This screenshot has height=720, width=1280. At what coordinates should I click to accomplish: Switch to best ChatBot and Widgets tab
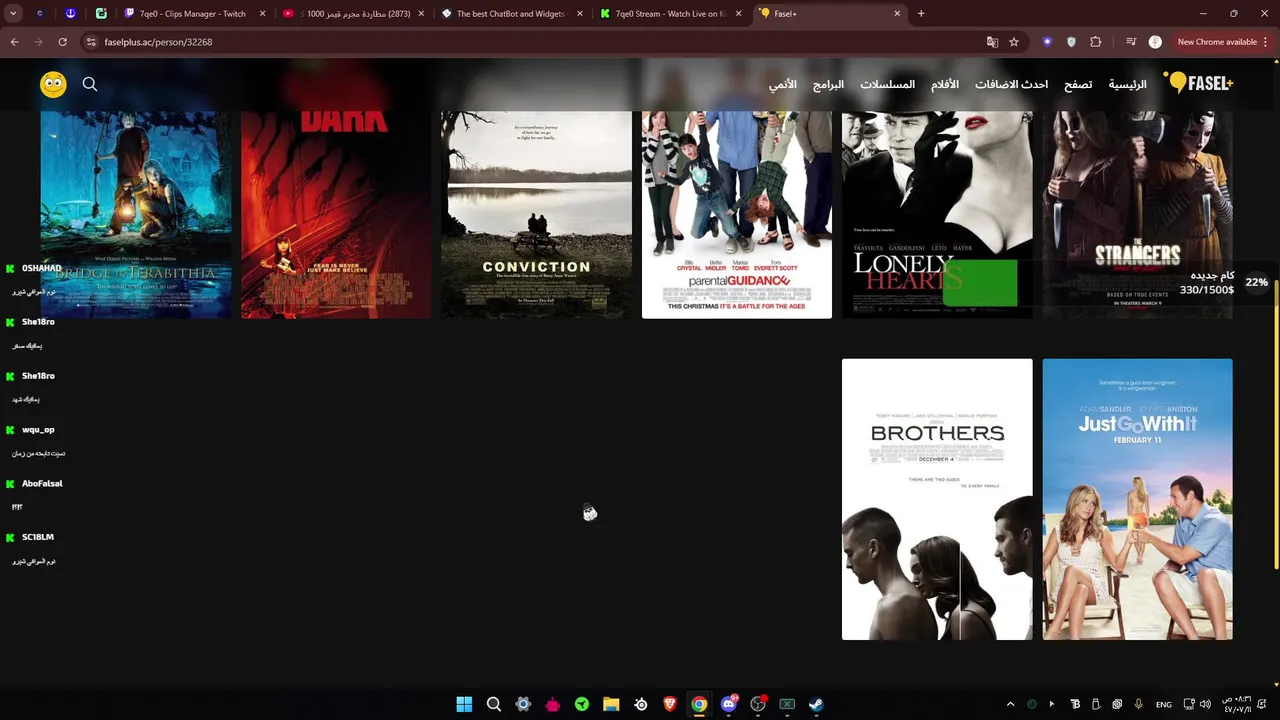[512, 14]
